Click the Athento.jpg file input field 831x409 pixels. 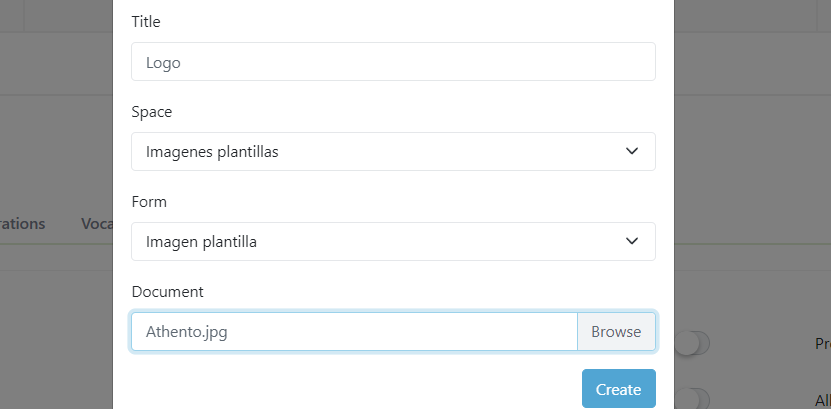(354, 331)
